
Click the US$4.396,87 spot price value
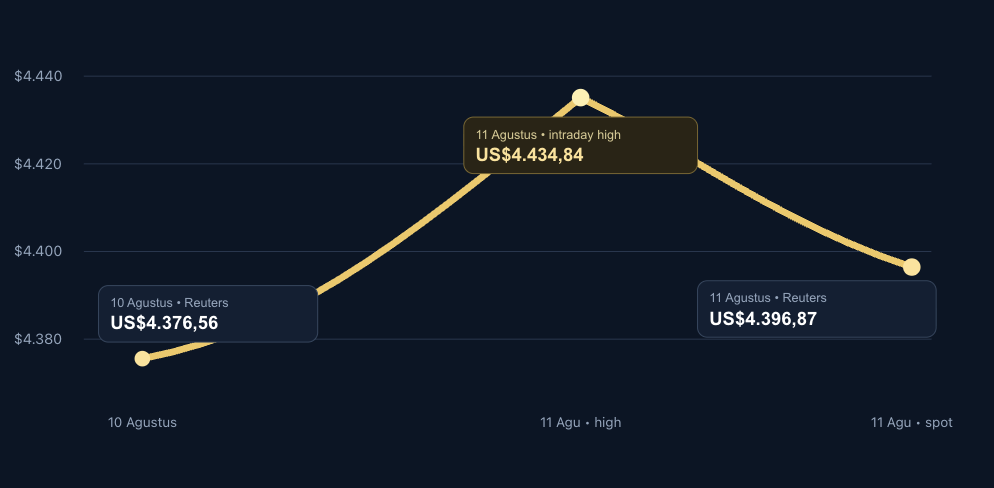click(x=763, y=319)
